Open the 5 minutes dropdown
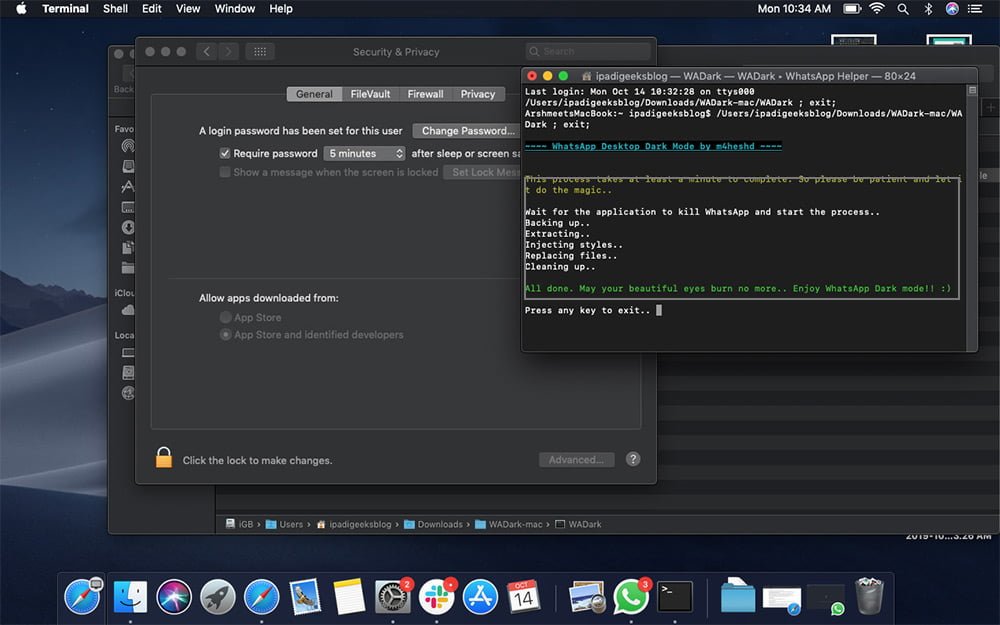 click(364, 154)
